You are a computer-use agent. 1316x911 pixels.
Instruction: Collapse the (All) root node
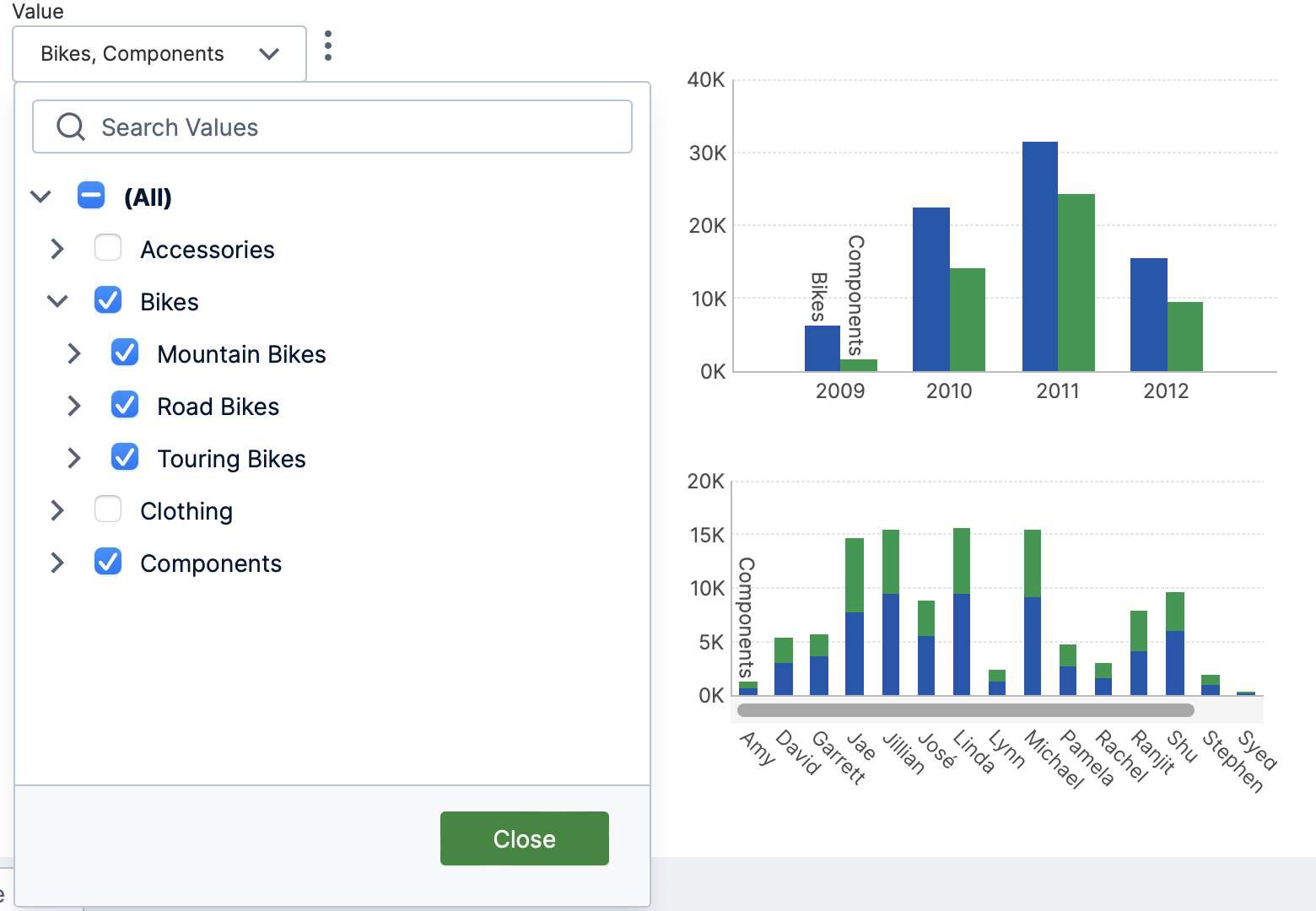click(40, 197)
